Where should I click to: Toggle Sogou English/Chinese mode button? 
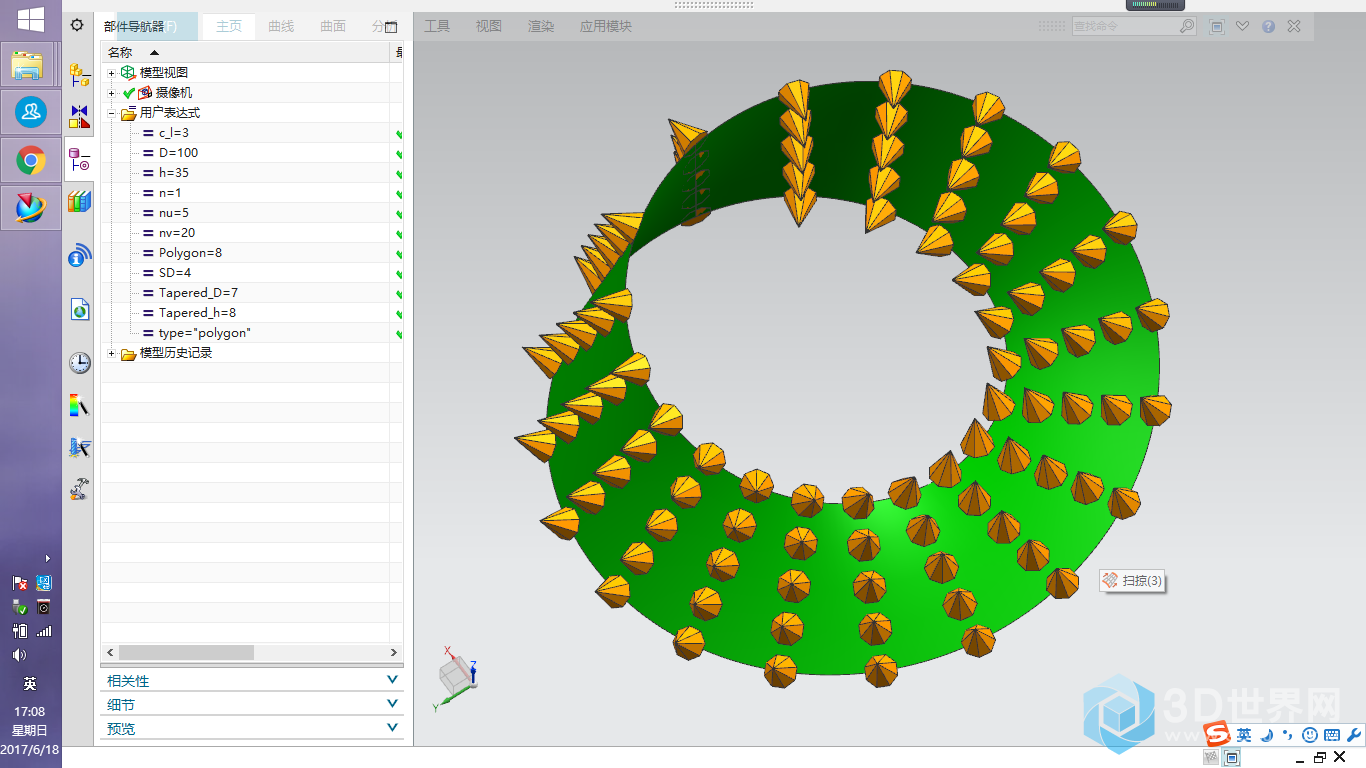pyautogui.click(x=1244, y=735)
